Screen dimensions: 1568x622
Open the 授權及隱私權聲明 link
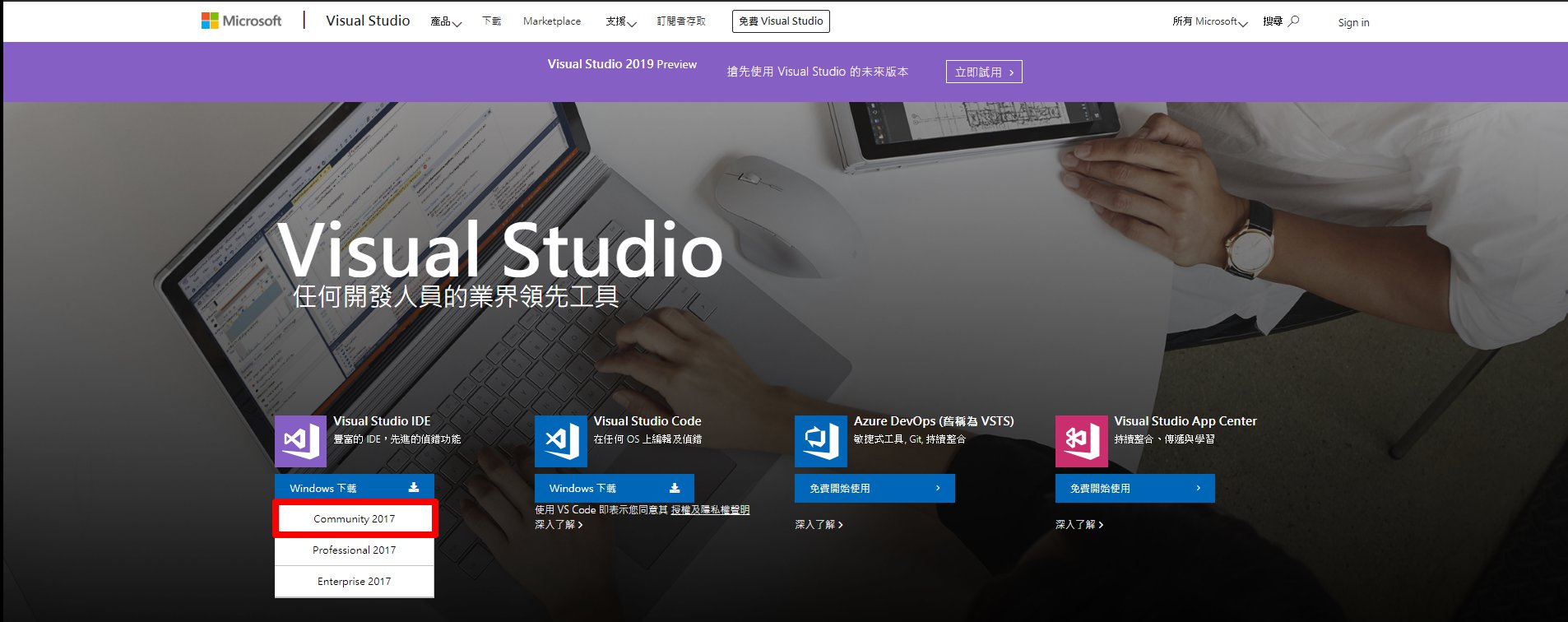pyautogui.click(x=710, y=510)
